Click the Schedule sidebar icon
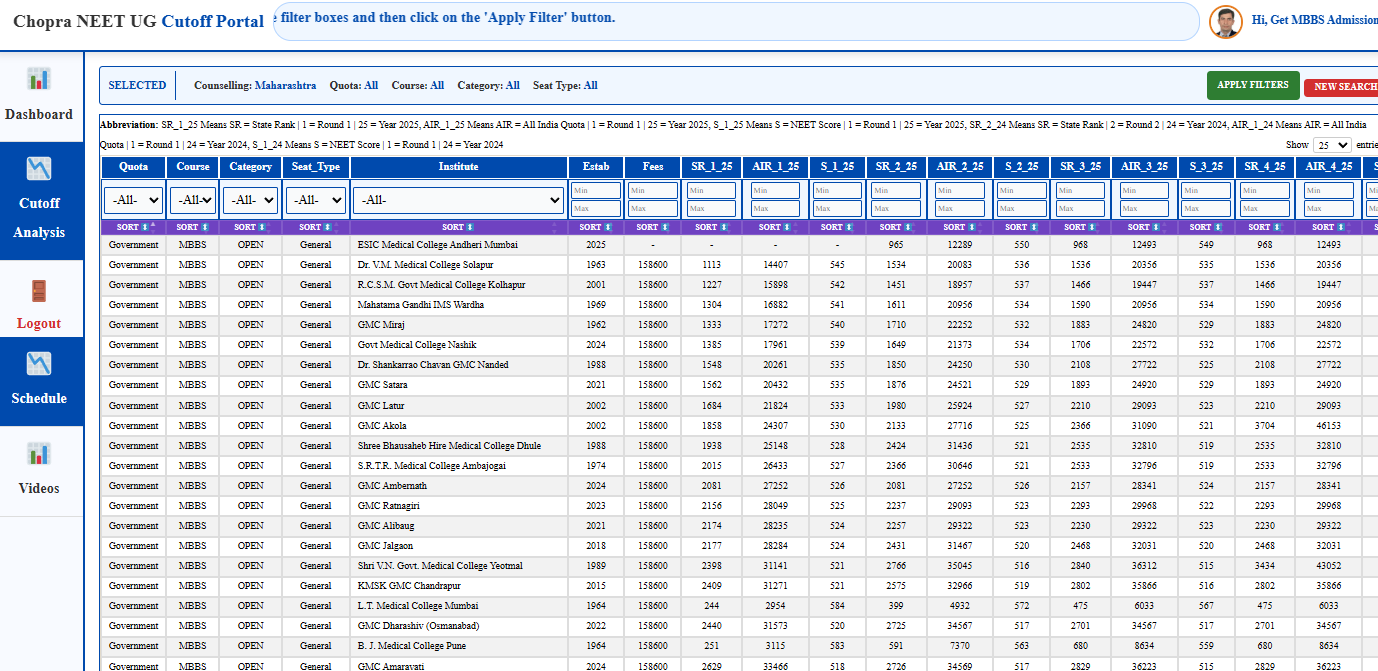The width and height of the screenshot is (1378, 671). pos(39,363)
